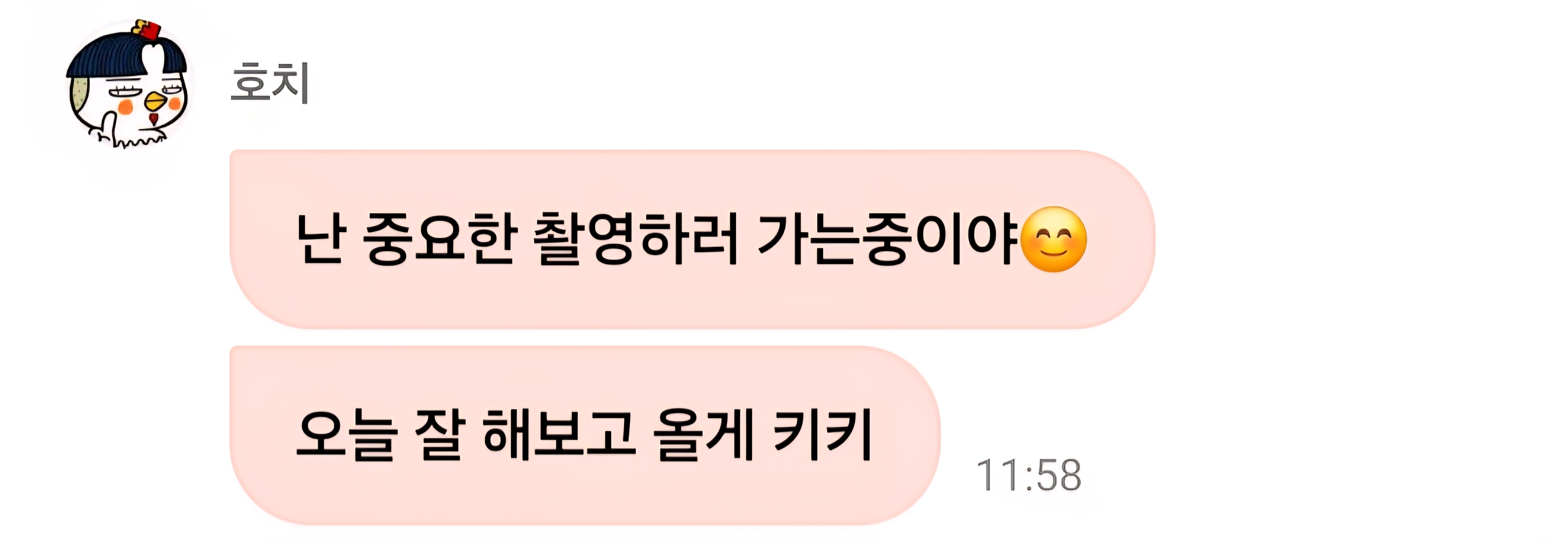Tap the smiling blush emoji in message
1568x544 pixels.
[x=1053, y=239]
